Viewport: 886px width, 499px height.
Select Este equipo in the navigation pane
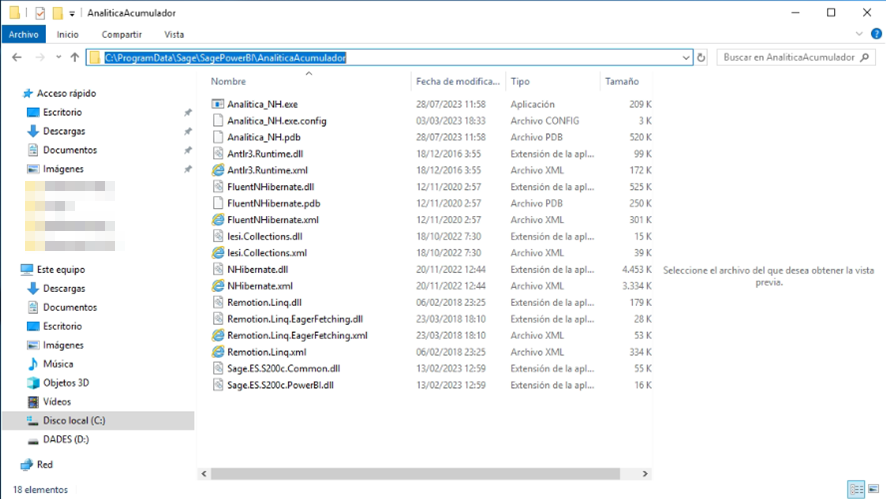pos(60,270)
